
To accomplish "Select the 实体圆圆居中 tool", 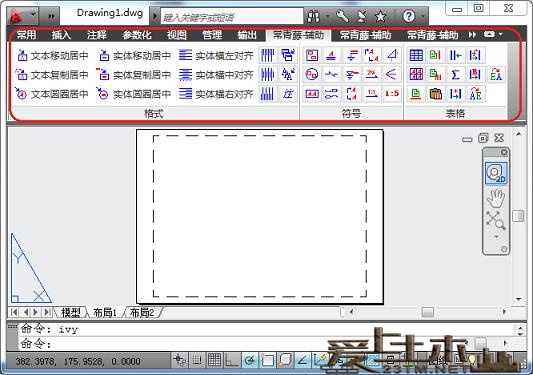I will coord(134,94).
